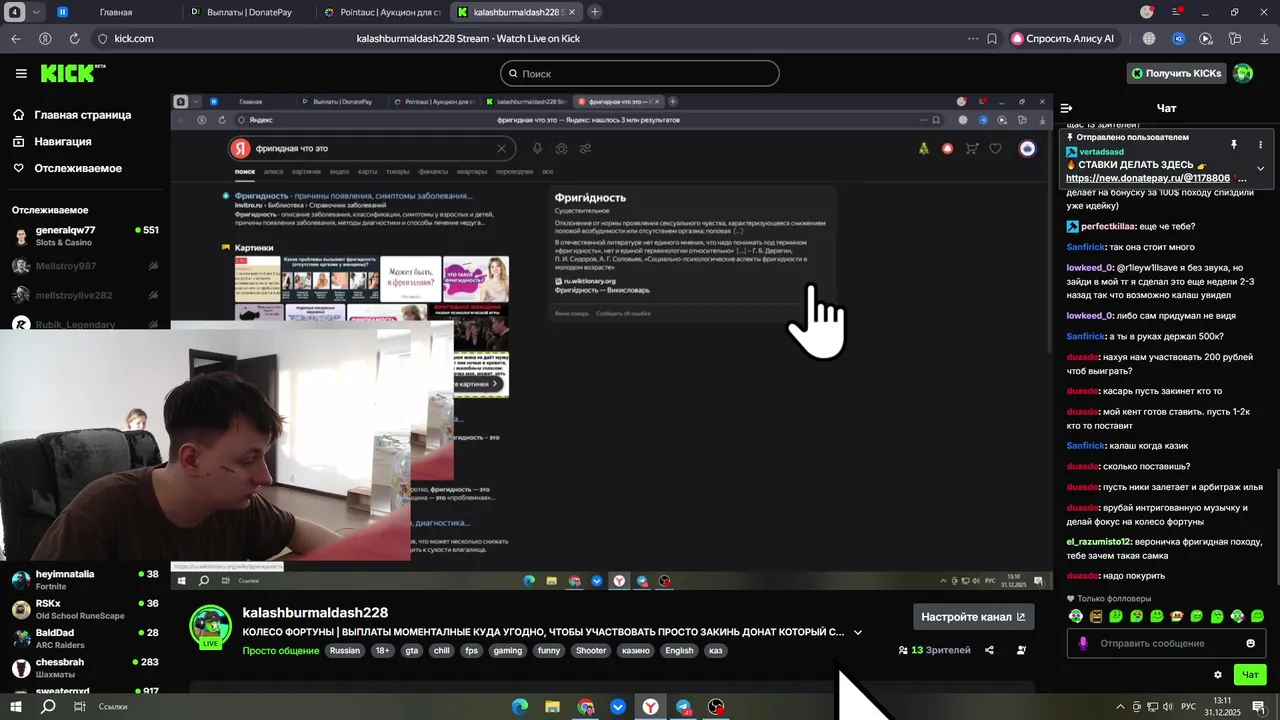This screenshot has width=1280, height=720.
Task: Select the казино tag
Action: click(635, 650)
